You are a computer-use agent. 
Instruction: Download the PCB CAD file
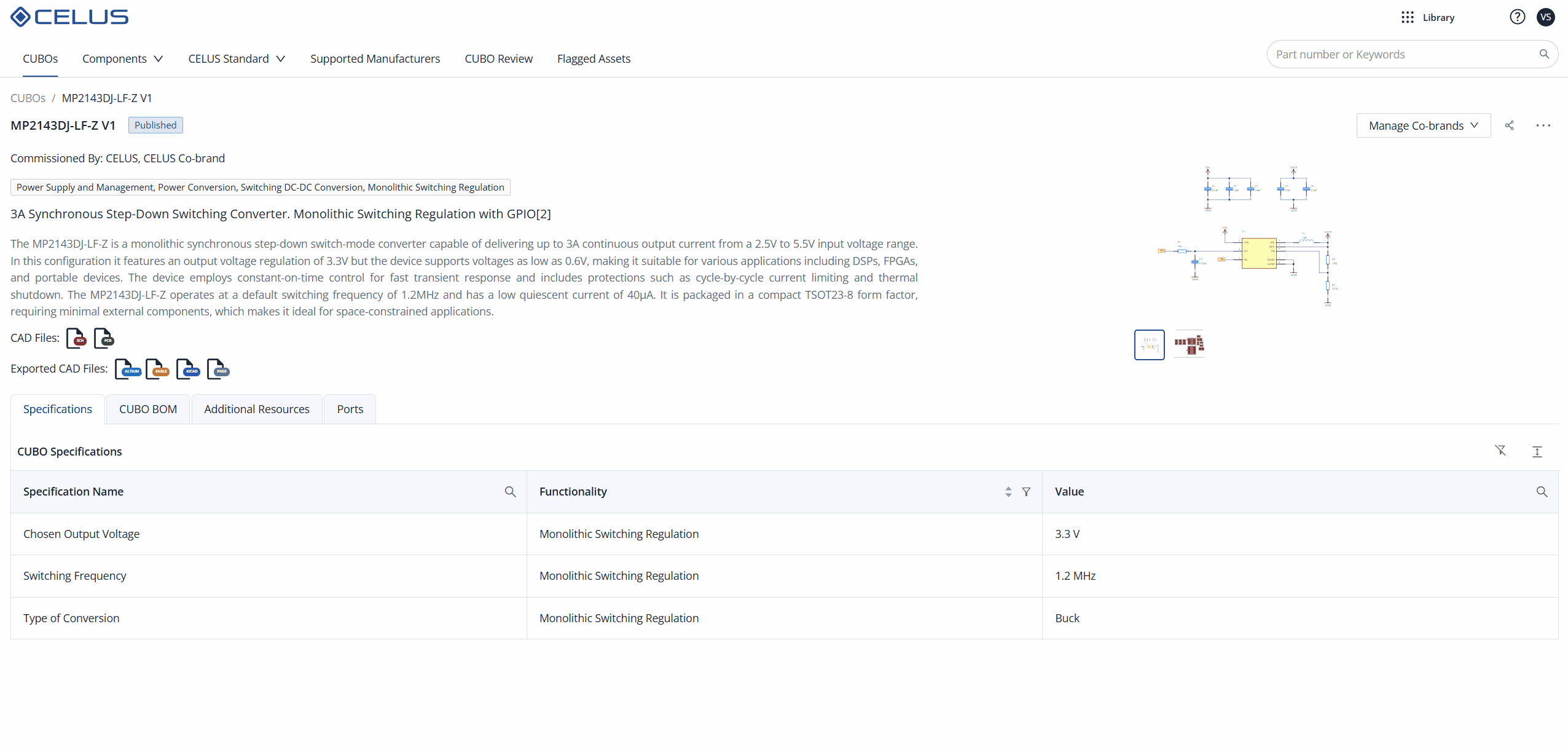click(104, 338)
